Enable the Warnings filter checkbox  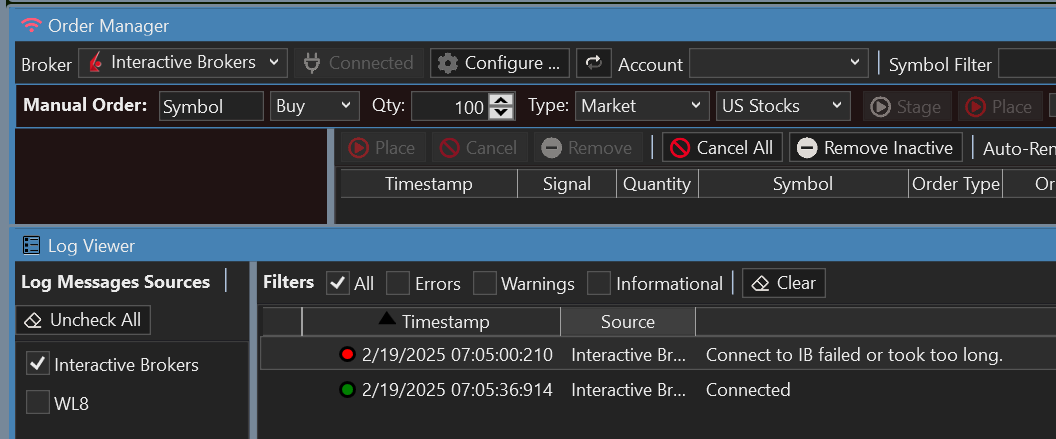point(484,283)
